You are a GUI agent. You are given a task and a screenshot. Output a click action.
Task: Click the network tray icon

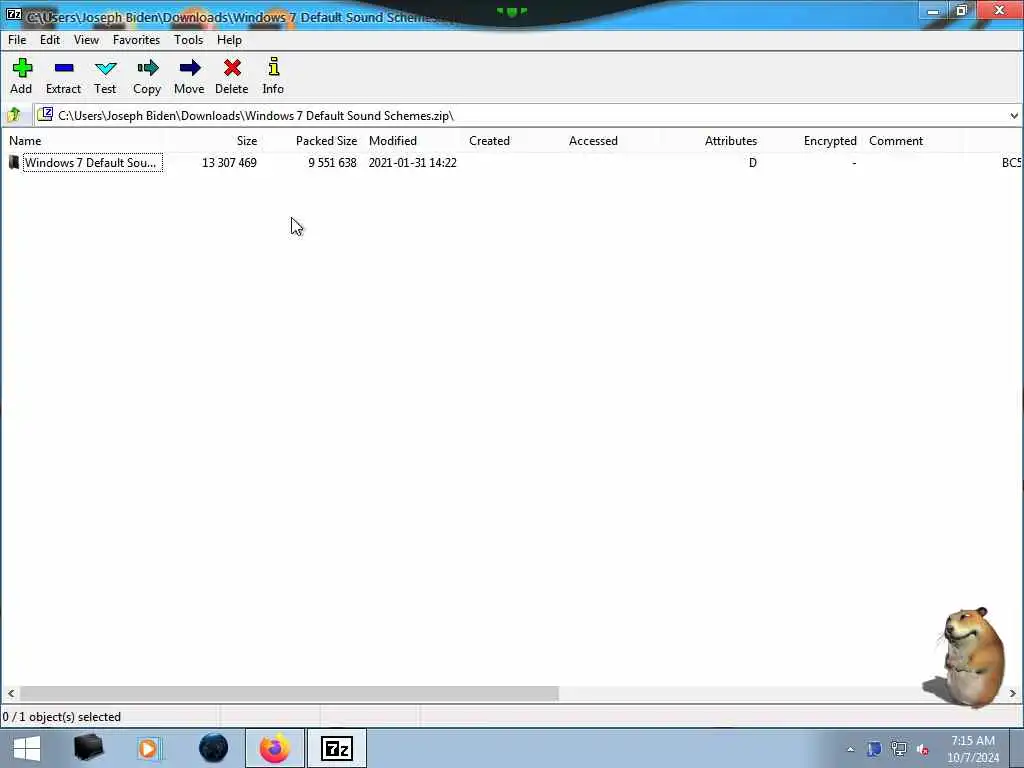point(899,749)
